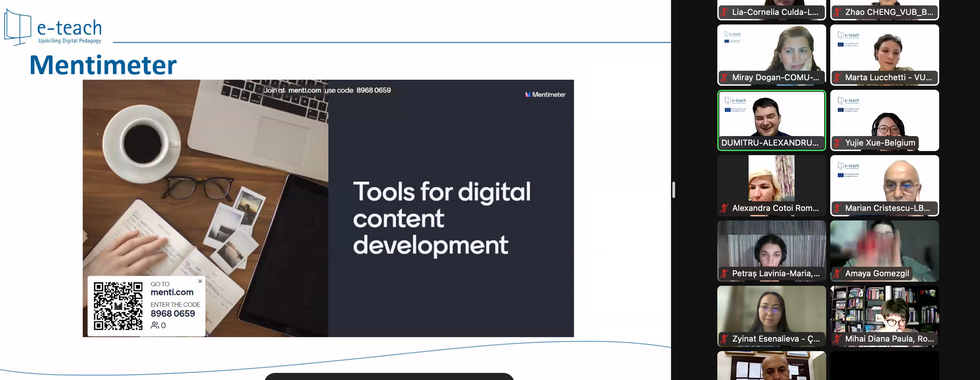The height and width of the screenshot is (380, 980).
Task: Click the code 8968 0659 in popup
Action: coord(172,314)
